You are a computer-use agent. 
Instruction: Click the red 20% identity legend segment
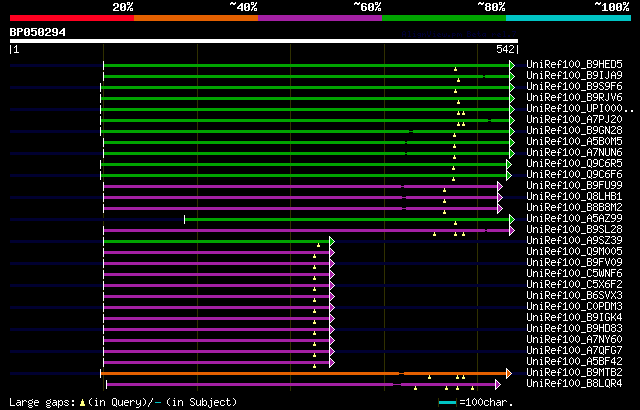(x=72, y=18)
